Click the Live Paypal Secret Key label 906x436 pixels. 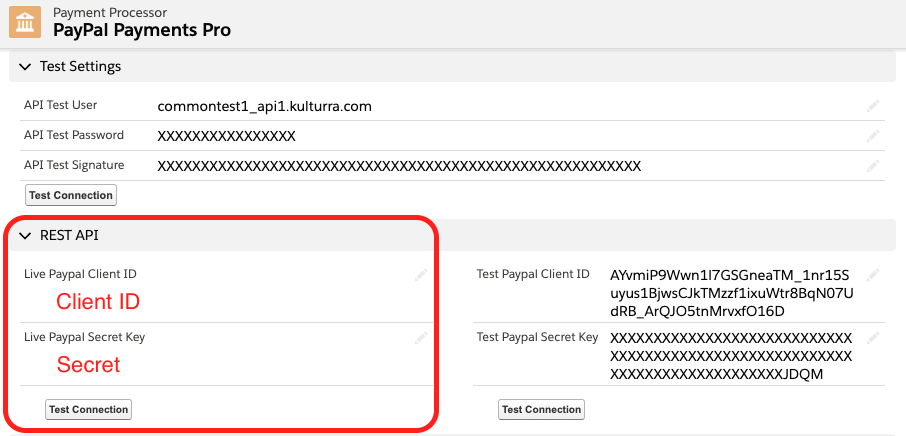[x=84, y=337]
